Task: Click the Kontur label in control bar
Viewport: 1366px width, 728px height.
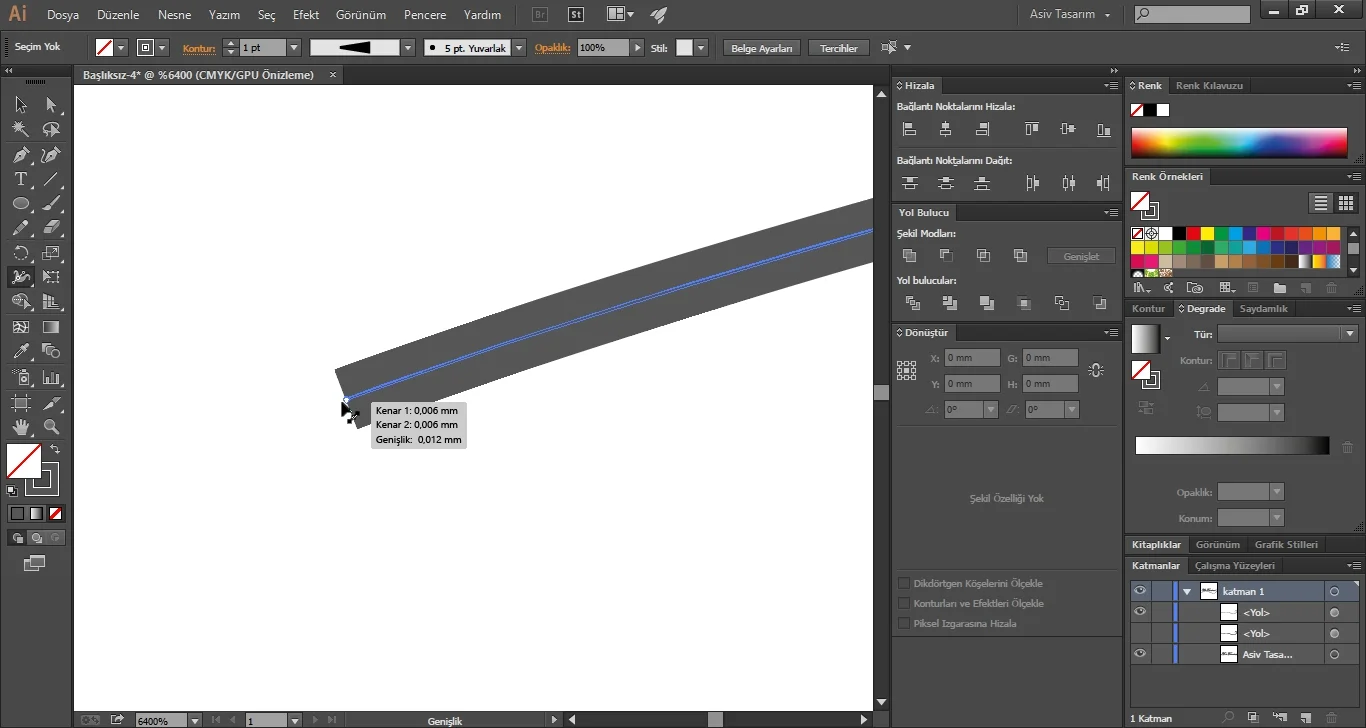Action: pos(199,48)
